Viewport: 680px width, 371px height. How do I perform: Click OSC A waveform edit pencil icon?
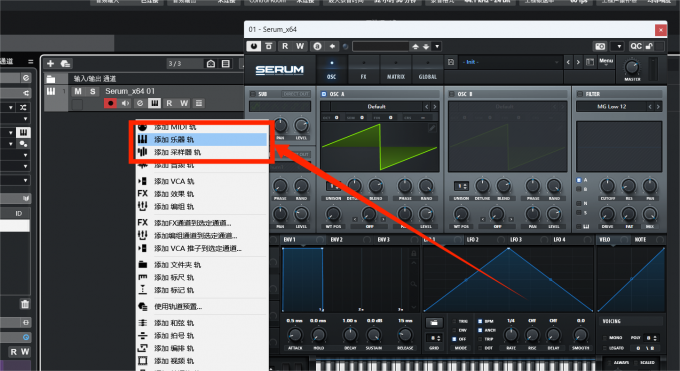point(432,128)
